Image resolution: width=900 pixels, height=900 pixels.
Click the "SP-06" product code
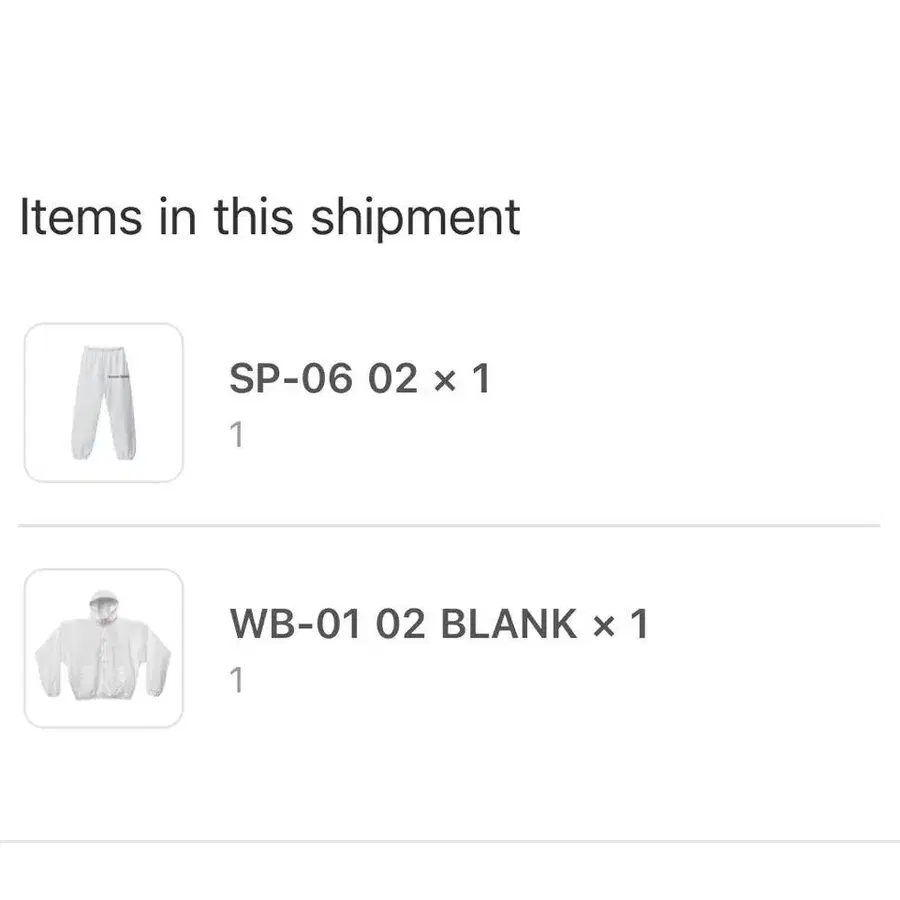click(291, 379)
